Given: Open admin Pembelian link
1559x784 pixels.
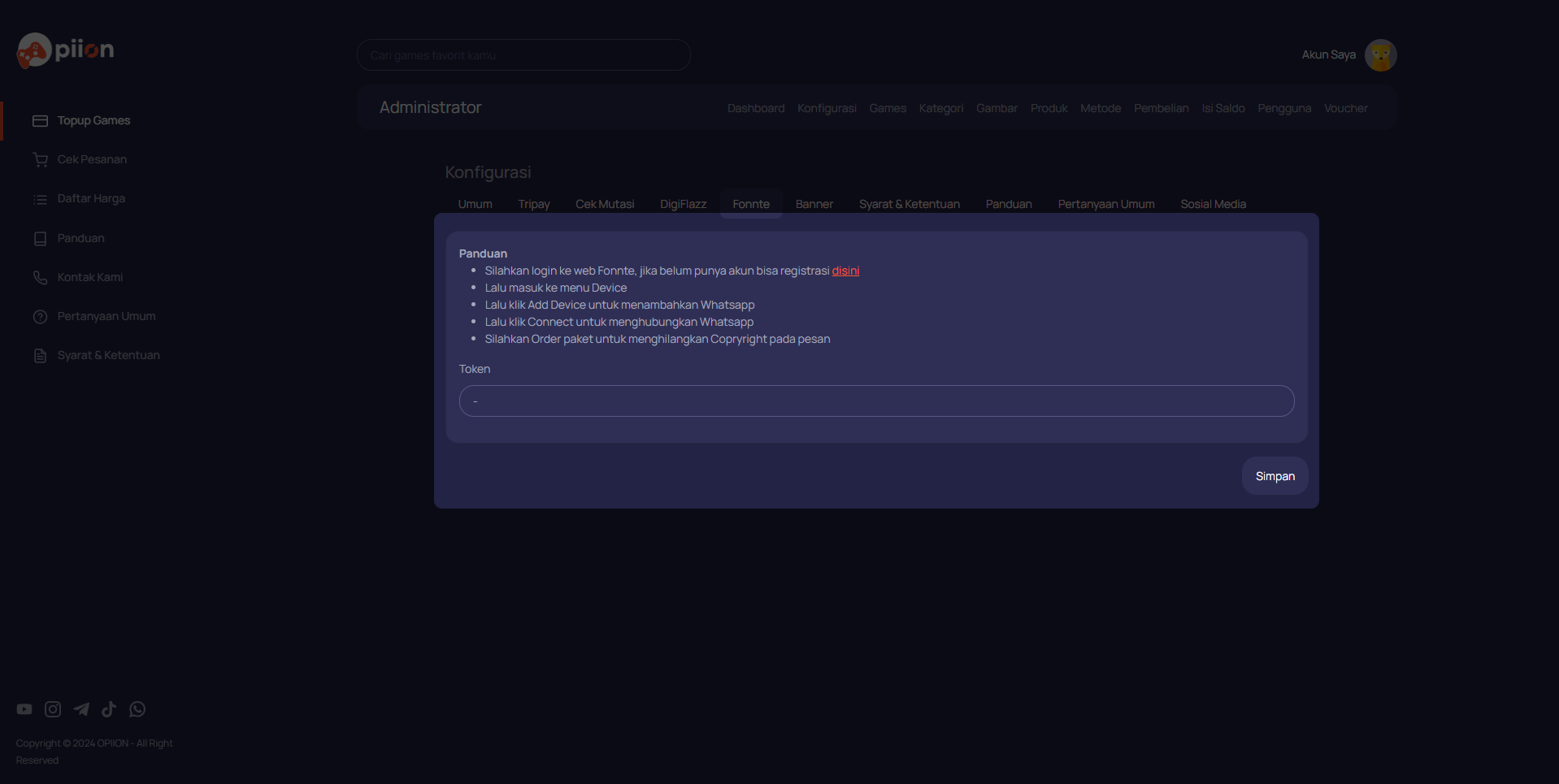Looking at the screenshot, I should (x=1161, y=108).
